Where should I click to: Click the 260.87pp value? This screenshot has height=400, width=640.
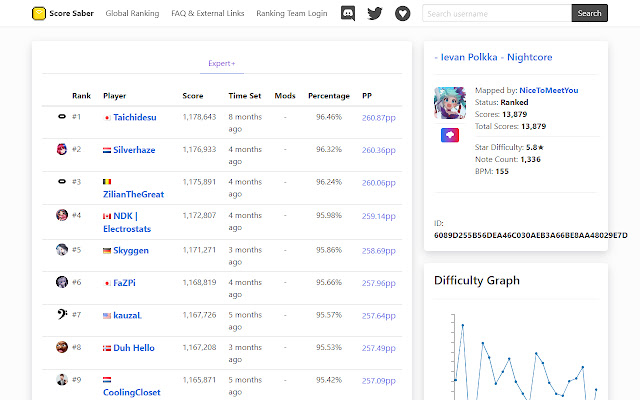coord(379,118)
